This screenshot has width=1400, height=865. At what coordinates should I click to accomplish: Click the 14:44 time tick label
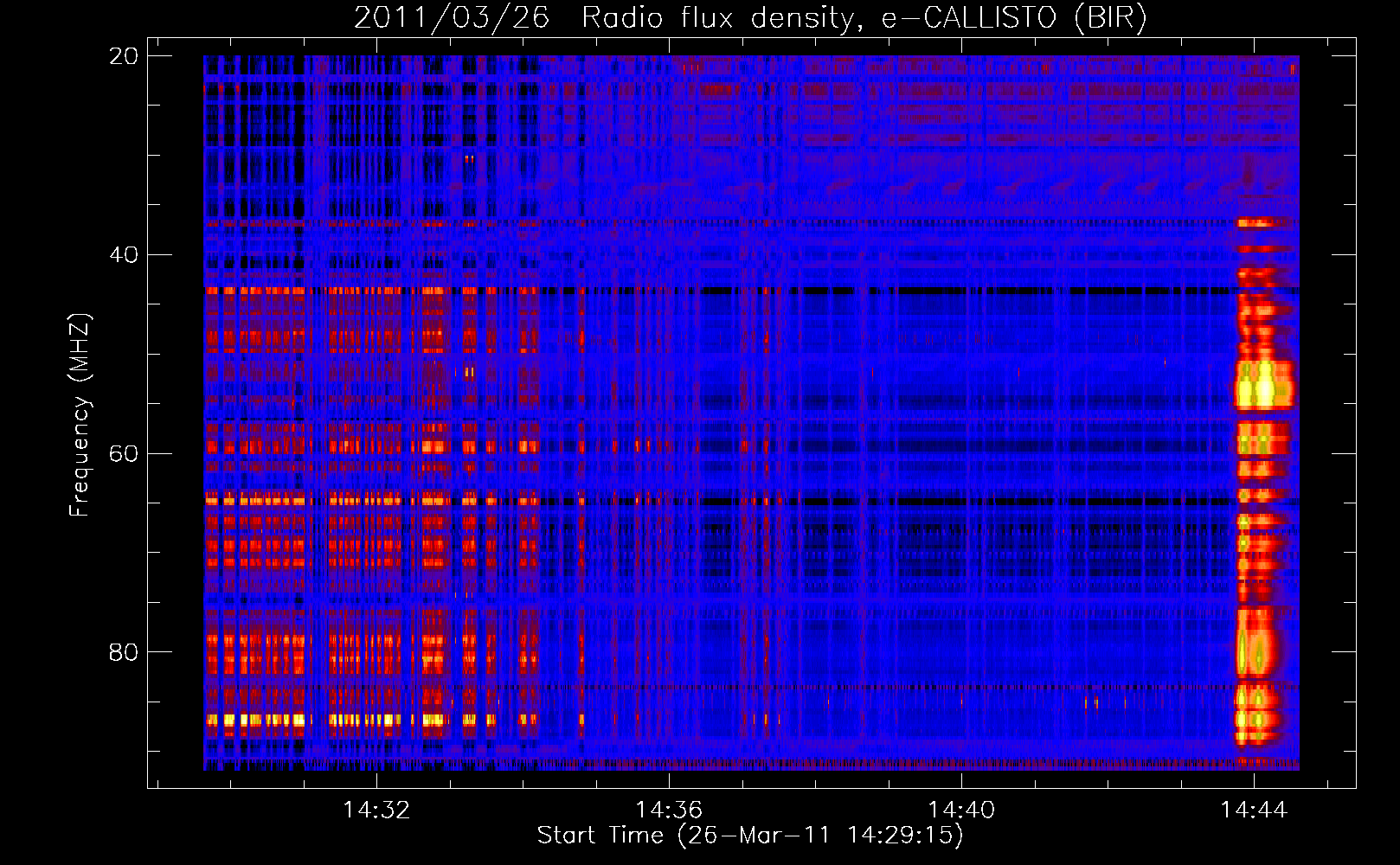coord(1254,811)
